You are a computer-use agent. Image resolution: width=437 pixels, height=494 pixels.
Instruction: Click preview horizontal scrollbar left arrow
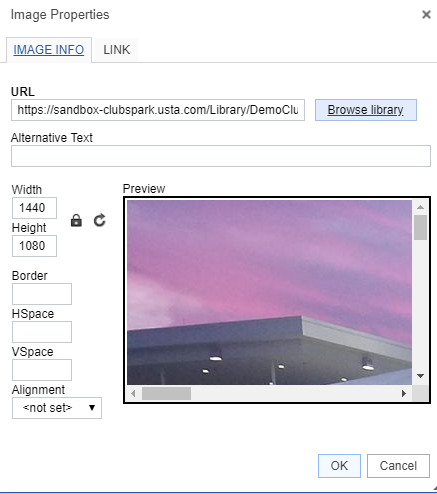click(x=133, y=393)
